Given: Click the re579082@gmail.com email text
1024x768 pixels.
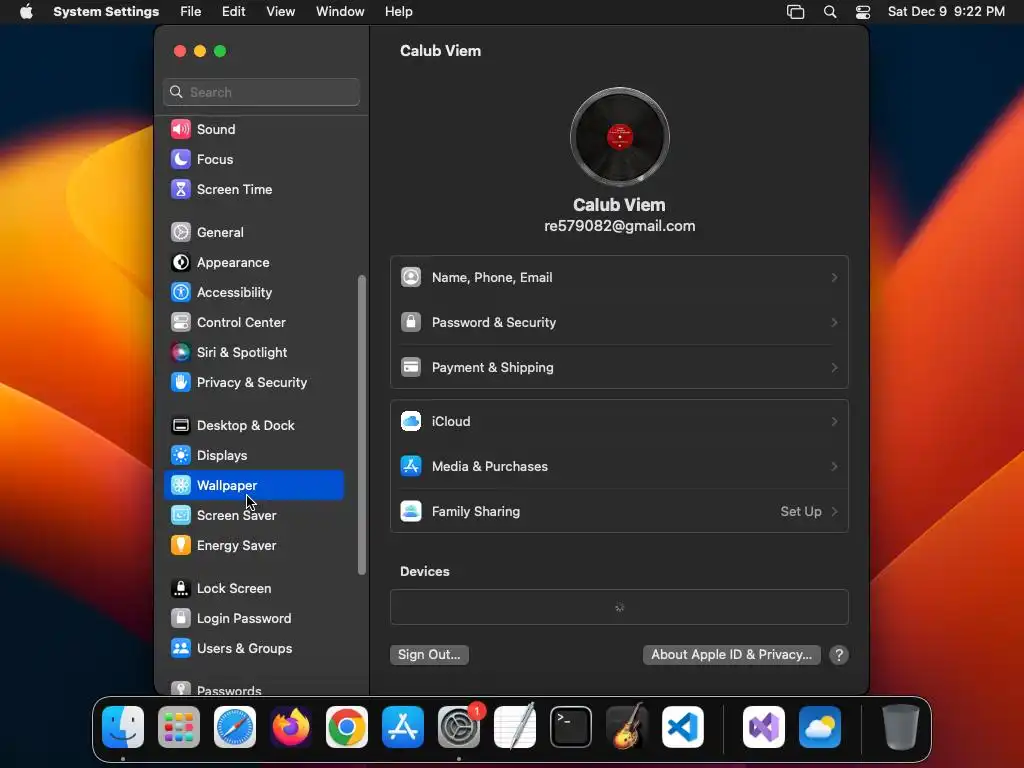Looking at the screenshot, I should (620, 226).
